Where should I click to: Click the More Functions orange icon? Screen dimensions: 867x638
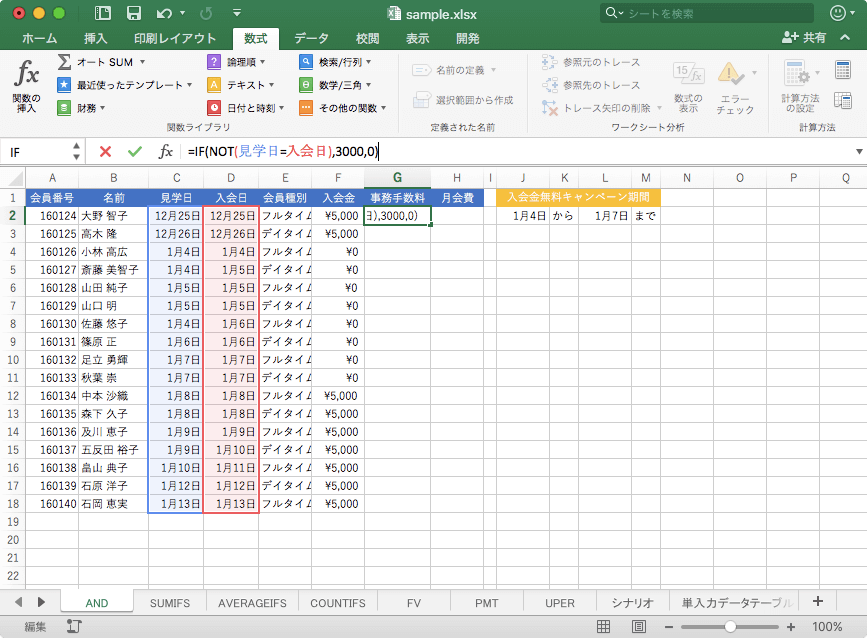click(x=306, y=108)
